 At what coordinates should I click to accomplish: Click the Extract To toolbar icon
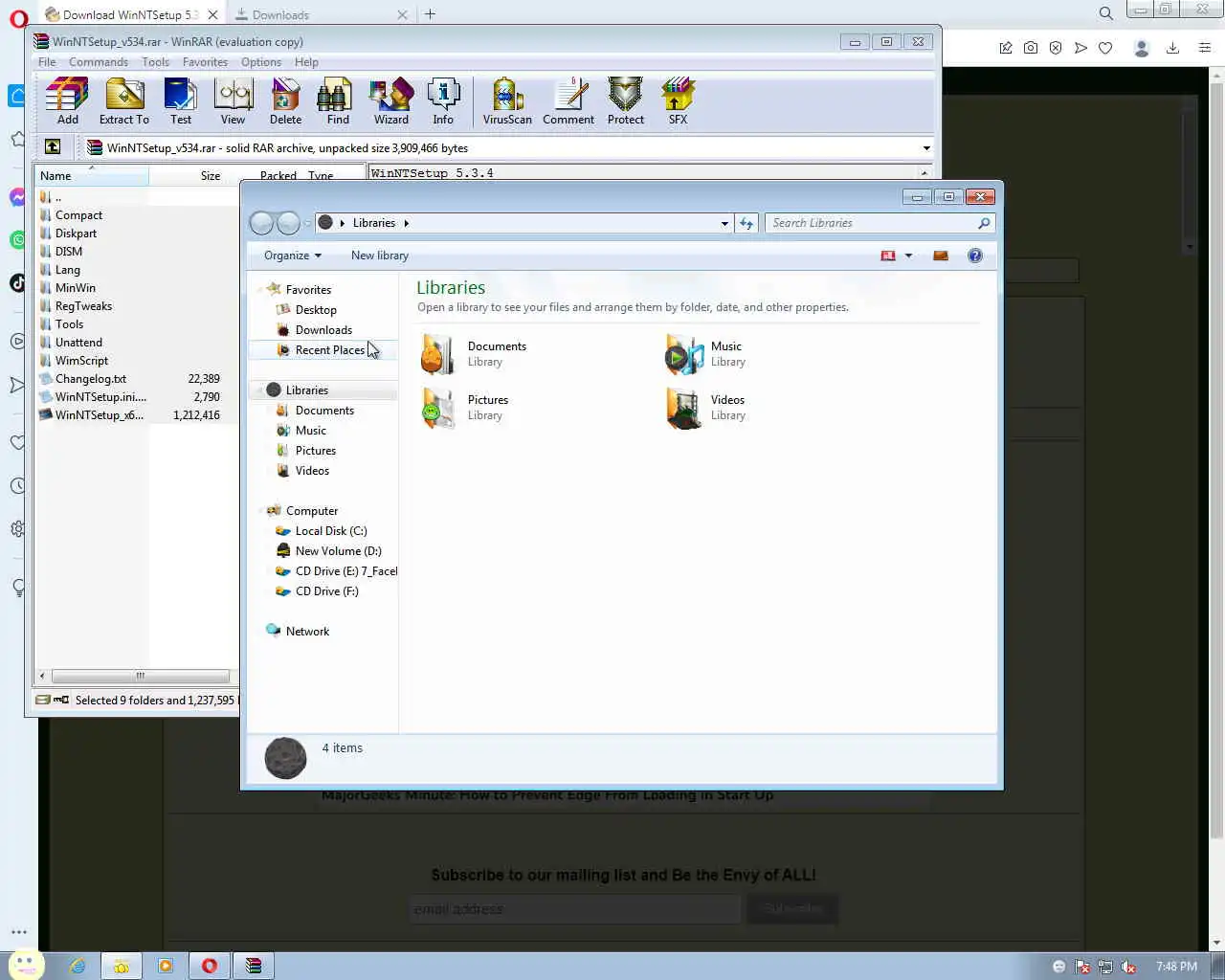coord(124,101)
